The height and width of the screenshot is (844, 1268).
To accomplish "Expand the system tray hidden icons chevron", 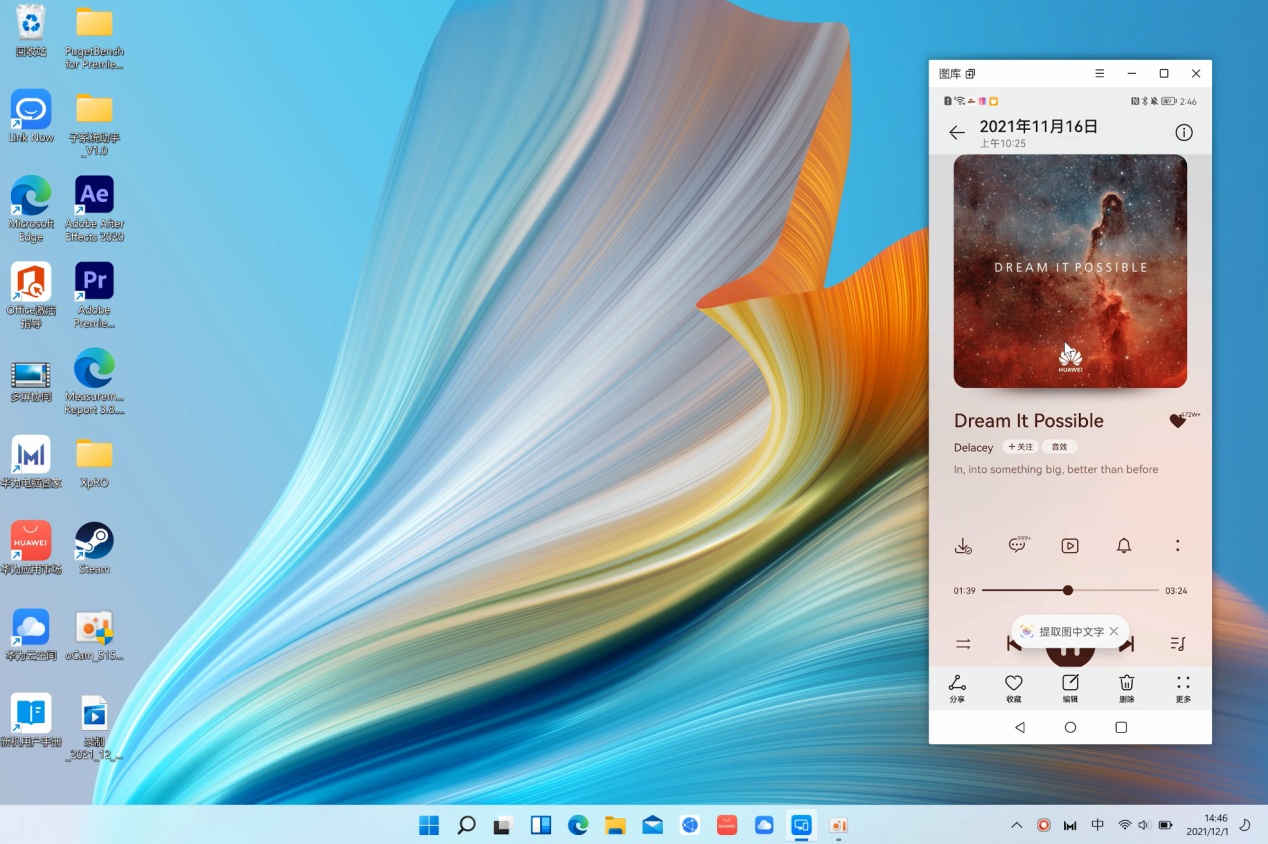I will tap(1017, 825).
